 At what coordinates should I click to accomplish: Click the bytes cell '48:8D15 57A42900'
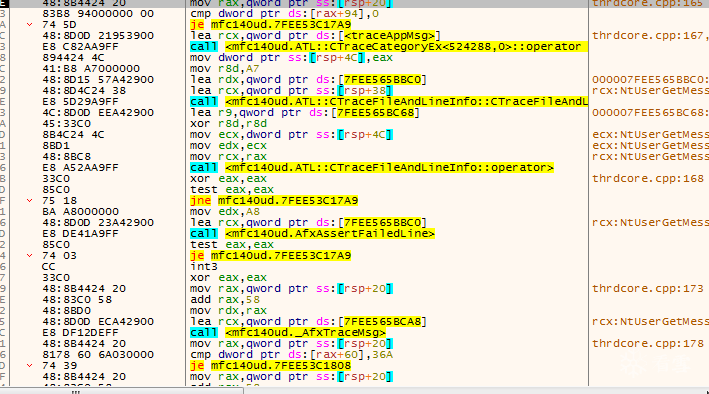tap(98, 80)
